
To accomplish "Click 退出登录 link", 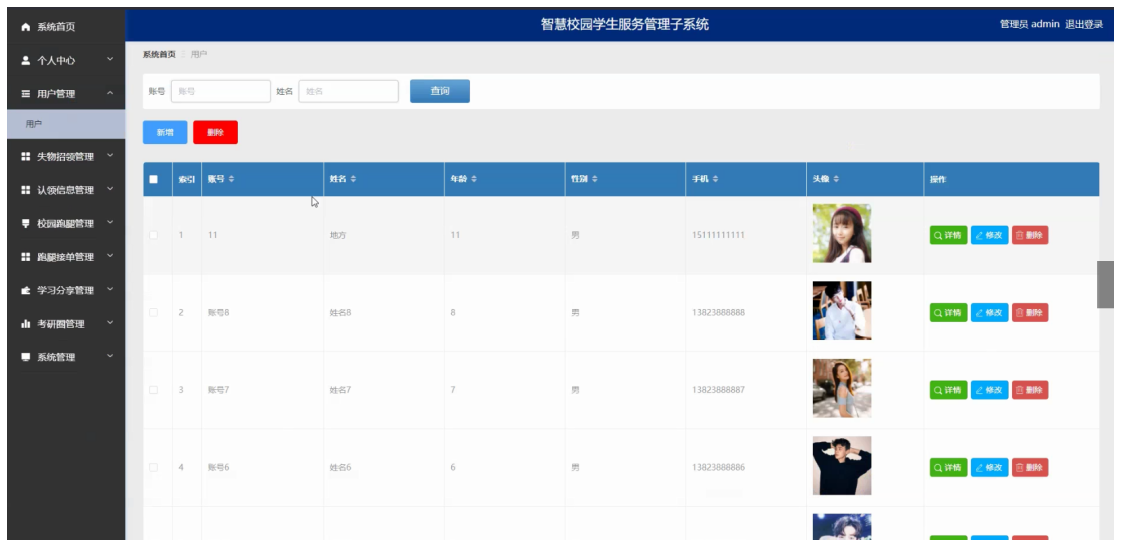I will point(1084,24).
